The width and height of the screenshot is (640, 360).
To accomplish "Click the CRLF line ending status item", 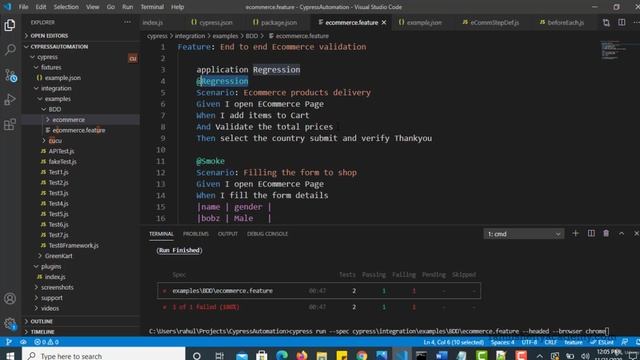I will tap(551, 342).
